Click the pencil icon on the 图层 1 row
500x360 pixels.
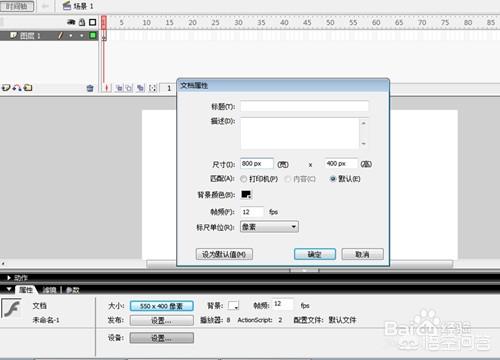(60, 35)
